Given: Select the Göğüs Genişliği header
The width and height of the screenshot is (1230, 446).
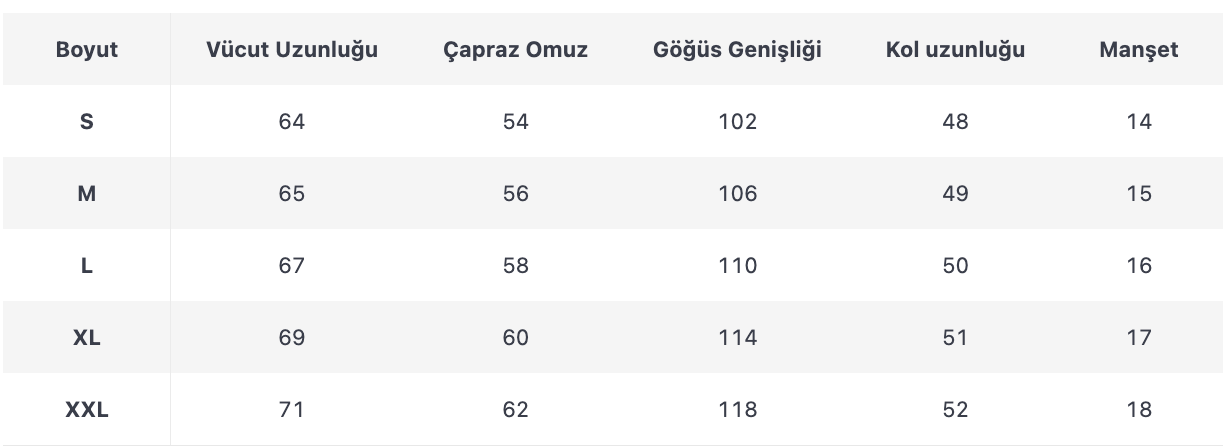Looking at the screenshot, I should click(738, 51).
